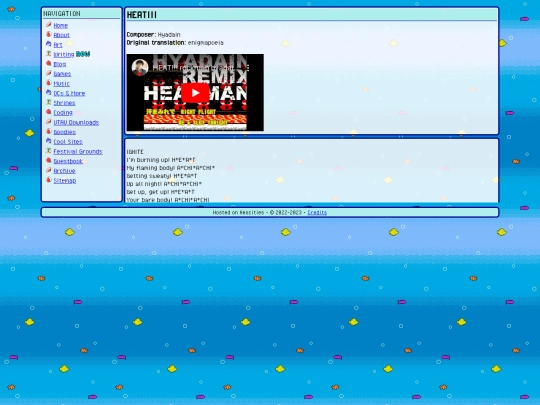
Task: Open the Goodies page
Action: [x=64, y=132]
